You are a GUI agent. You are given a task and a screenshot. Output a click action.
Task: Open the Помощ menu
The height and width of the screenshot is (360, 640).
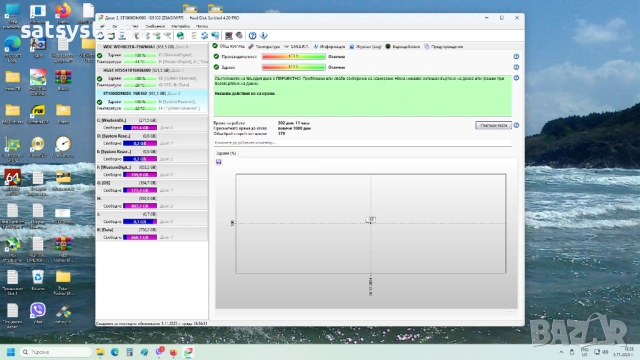(x=202, y=26)
